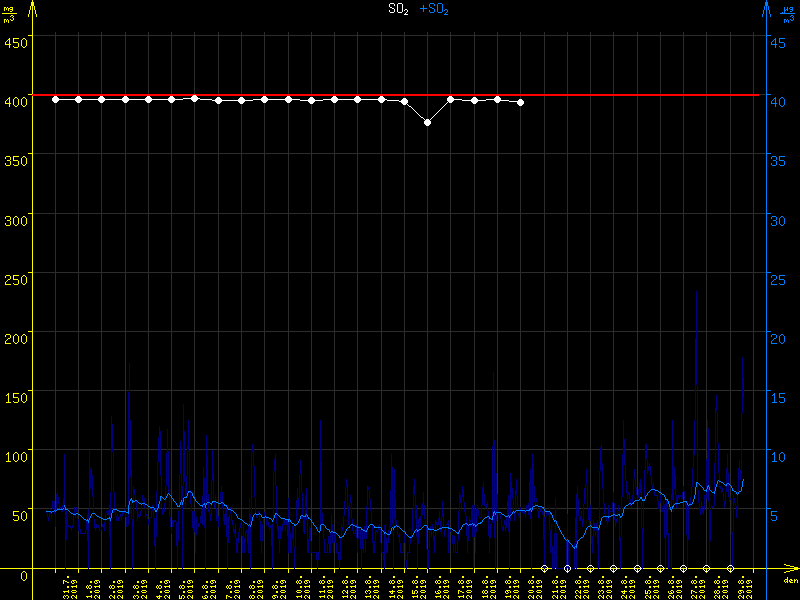Click the first yellow circle marker on baseline
Screen dimensions: 800x600
click(x=544, y=569)
